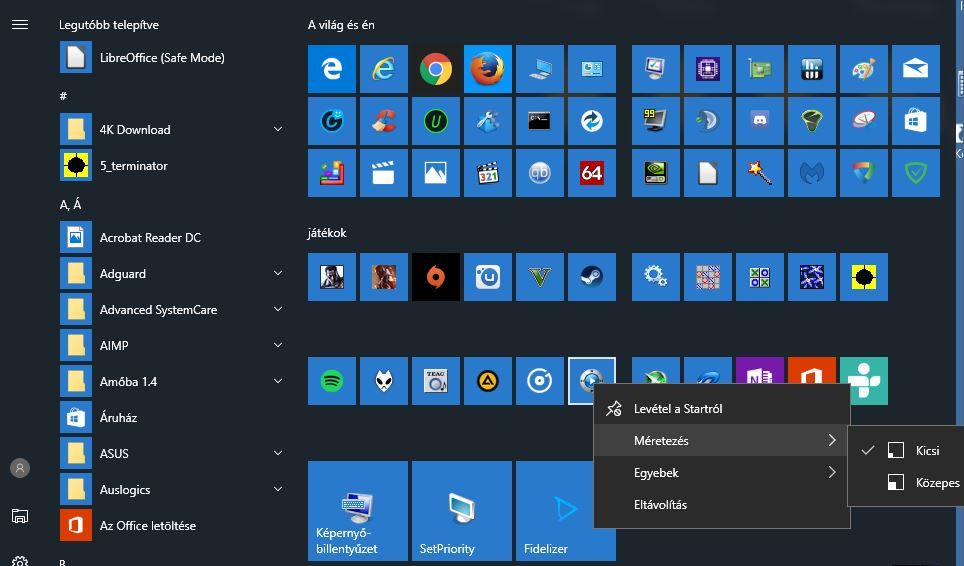
Task: Open the Méretezés menu entry
Action: (722, 441)
